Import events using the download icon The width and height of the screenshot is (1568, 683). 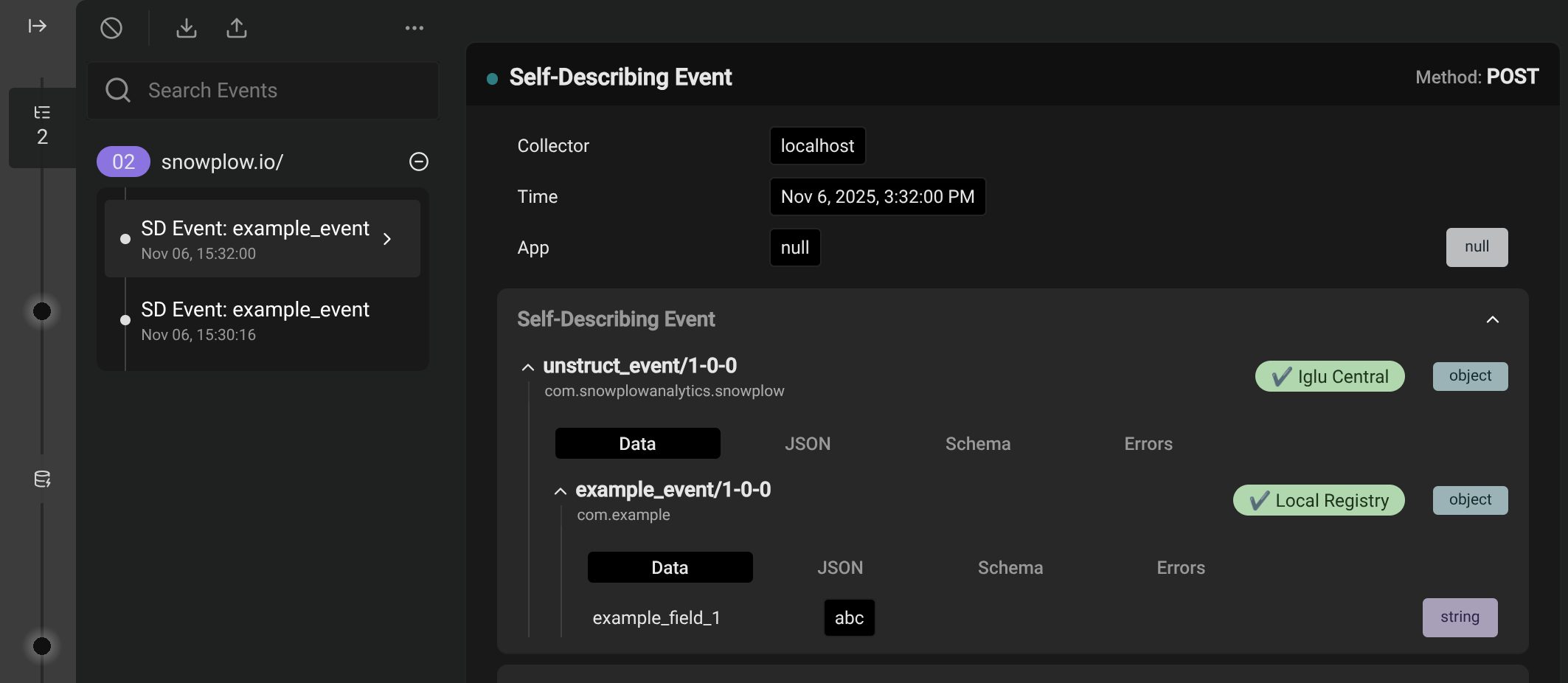[x=187, y=28]
